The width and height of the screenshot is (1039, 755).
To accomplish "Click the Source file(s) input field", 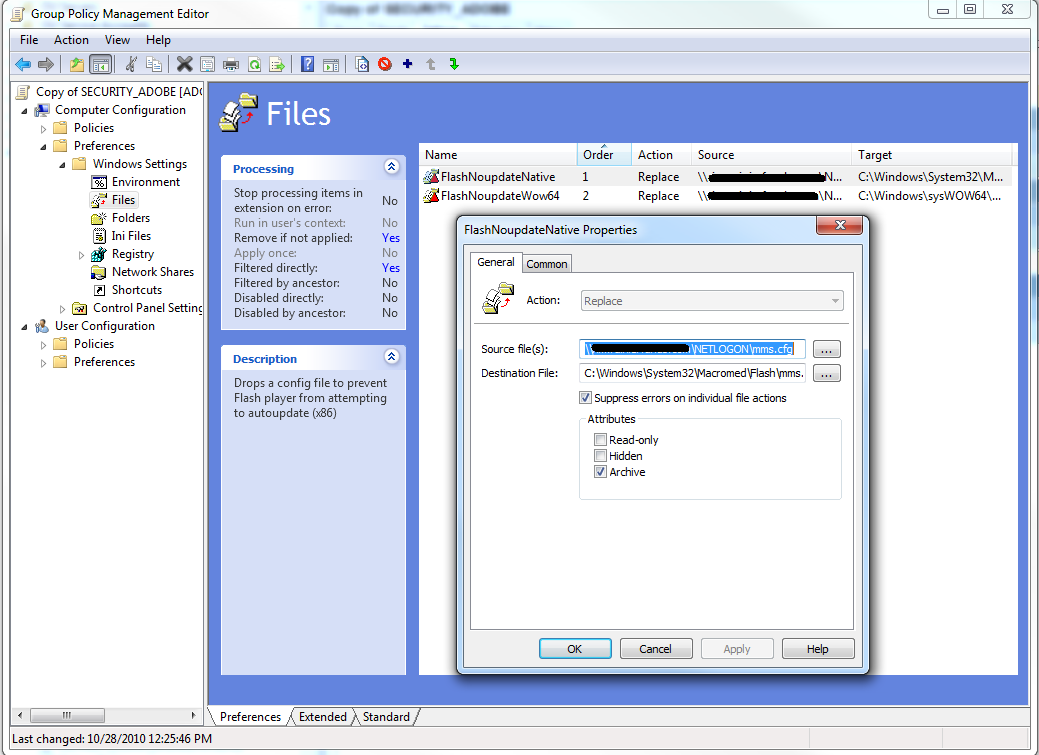I will click(x=692, y=349).
